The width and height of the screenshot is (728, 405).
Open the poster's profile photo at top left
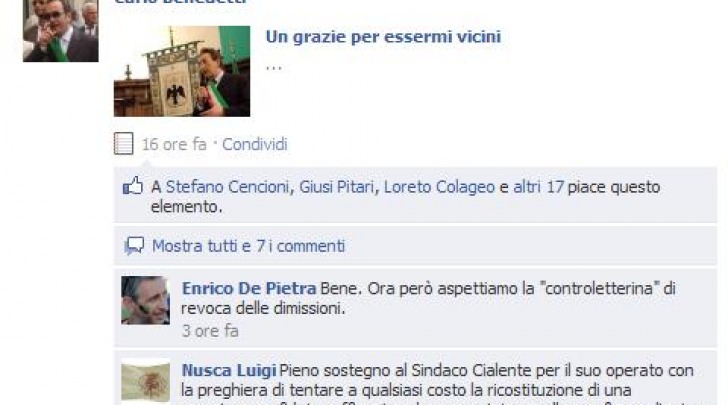[60, 31]
